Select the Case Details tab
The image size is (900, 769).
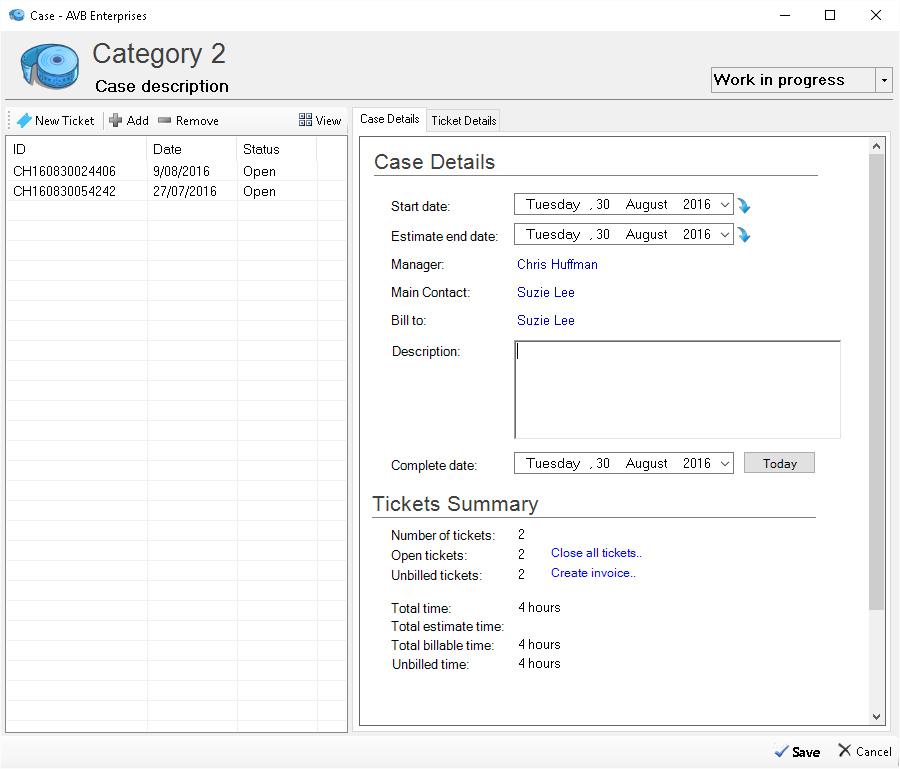click(390, 119)
